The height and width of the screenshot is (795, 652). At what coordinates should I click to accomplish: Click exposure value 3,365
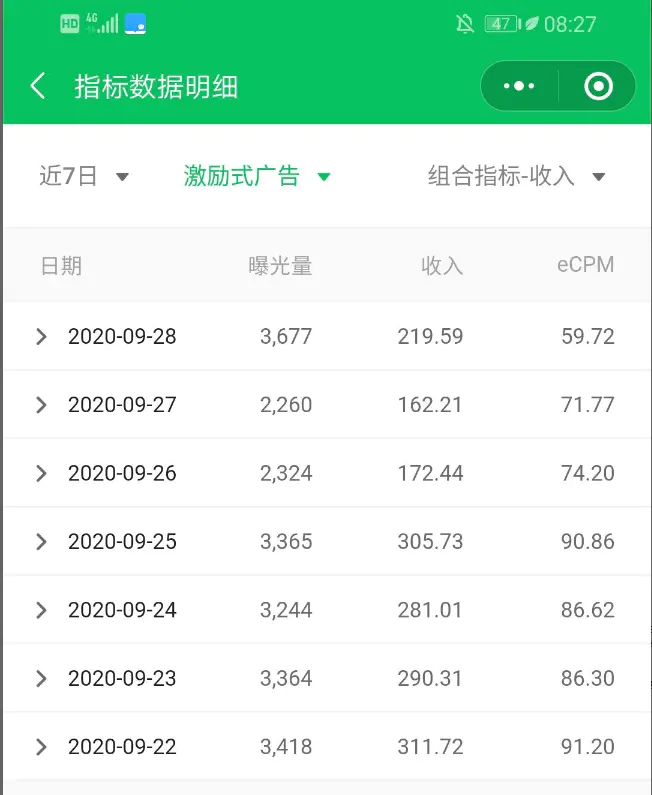[286, 542]
